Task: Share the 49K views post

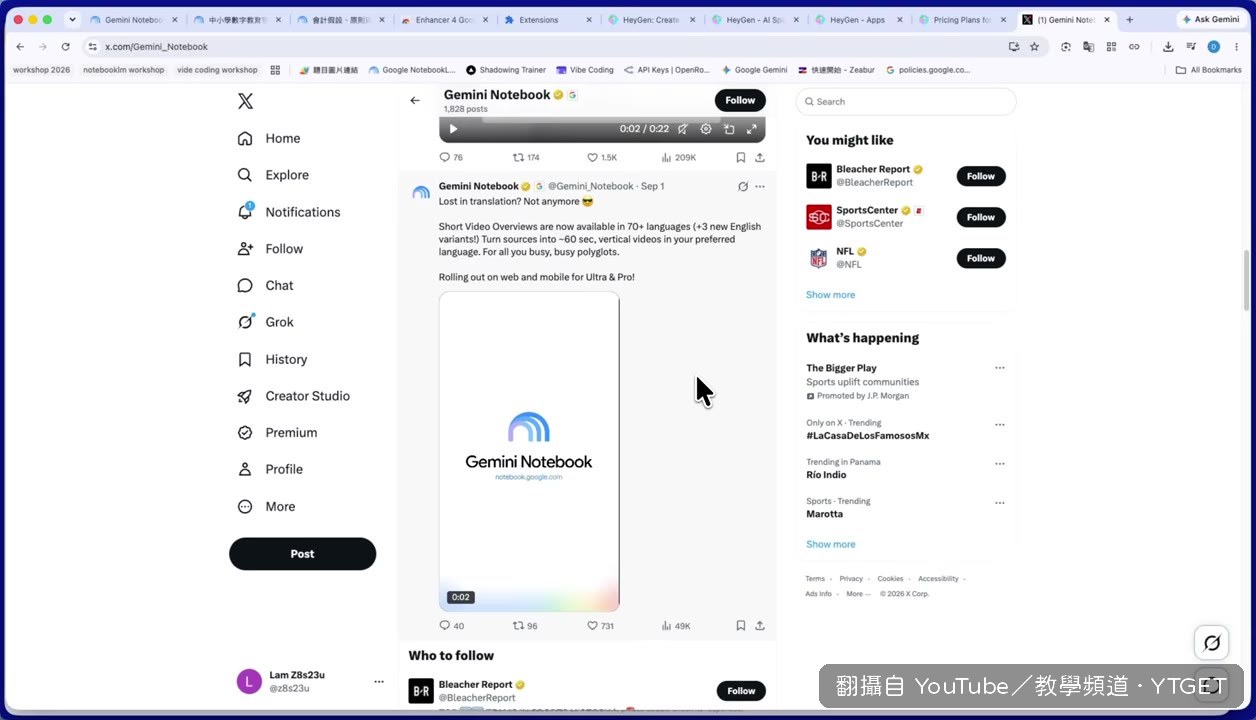Action: pos(760,626)
